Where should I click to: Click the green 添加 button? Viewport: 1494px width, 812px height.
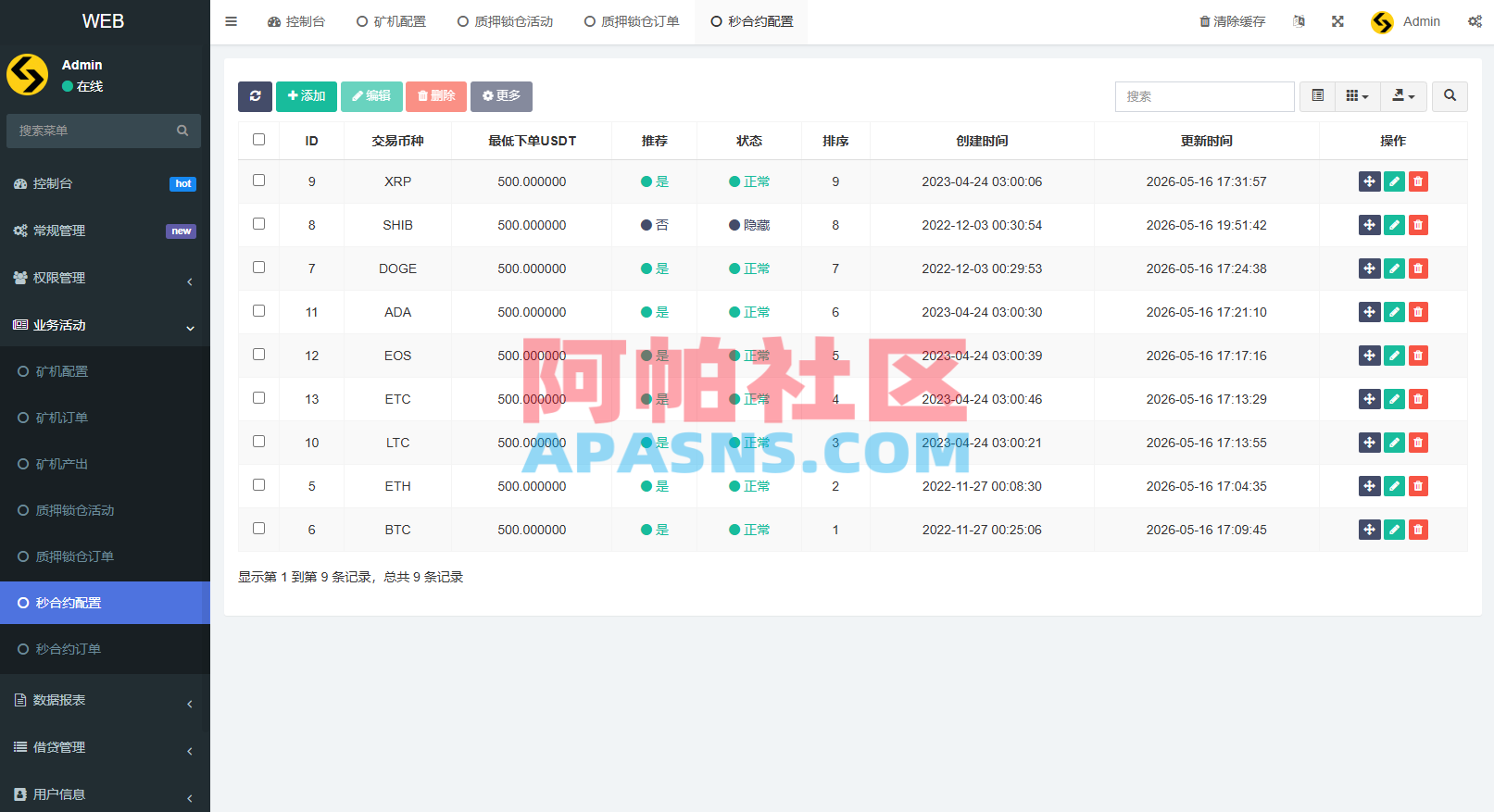[307, 96]
